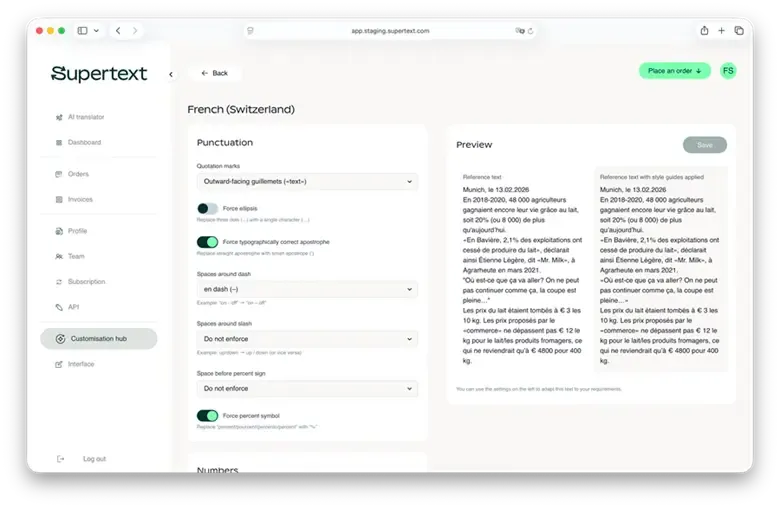Click "Reference text with style guides applied" label
This screenshot has width=780, height=508.
tap(652, 177)
